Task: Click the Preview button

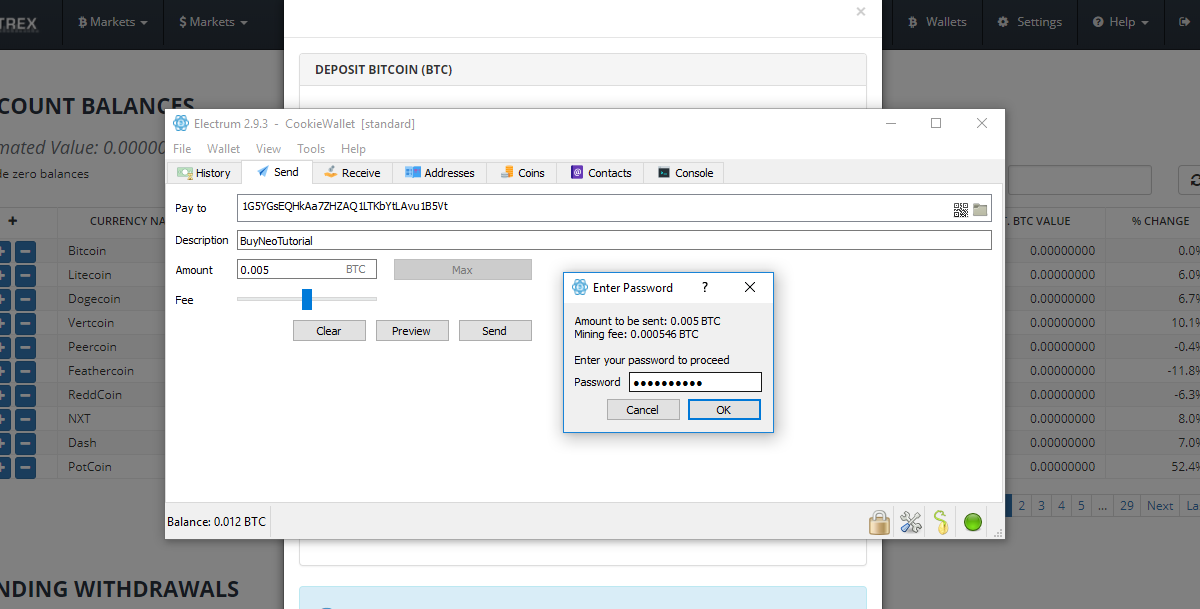Action: click(x=411, y=331)
